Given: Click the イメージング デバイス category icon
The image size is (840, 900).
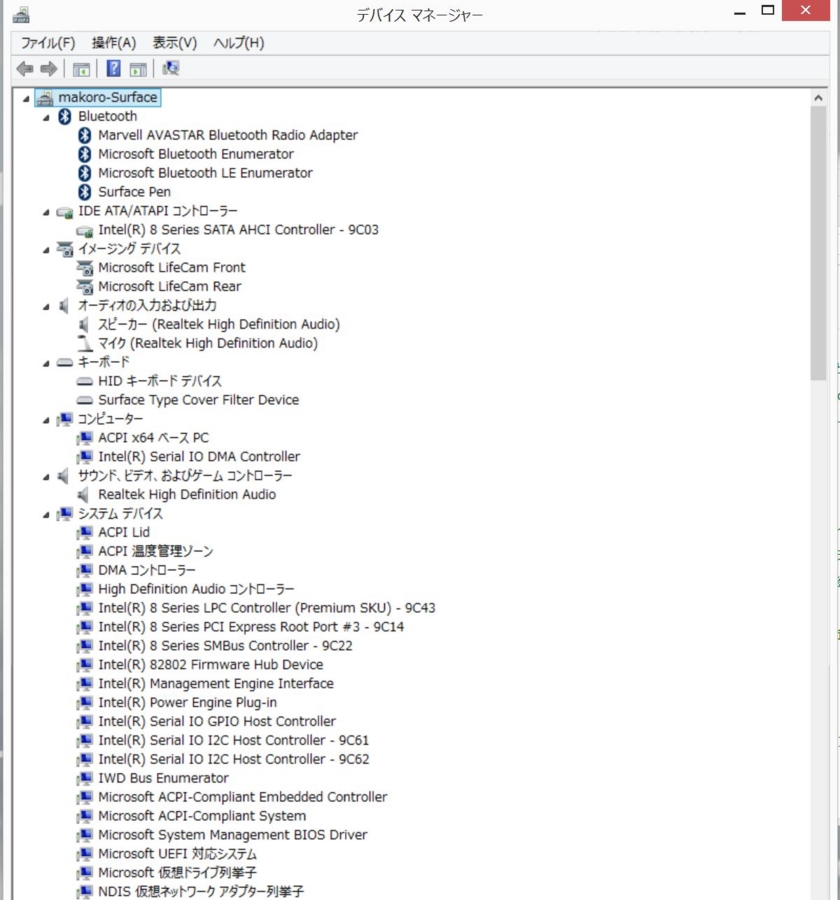Looking at the screenshot, I should pyautogui.click(x=65, y=249).
